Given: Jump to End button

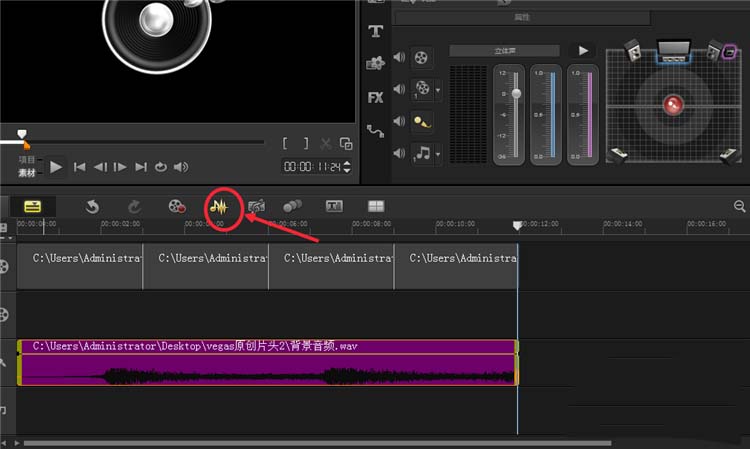Looking at the screenshot, I should [x=141, y=167].
